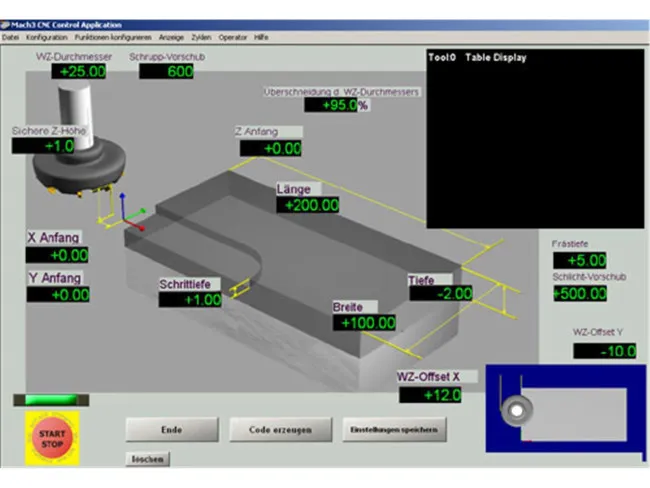650x488 pixels.
Task: Select the WZ-Durchmesser value field
Action: click(x=82, y=72)
